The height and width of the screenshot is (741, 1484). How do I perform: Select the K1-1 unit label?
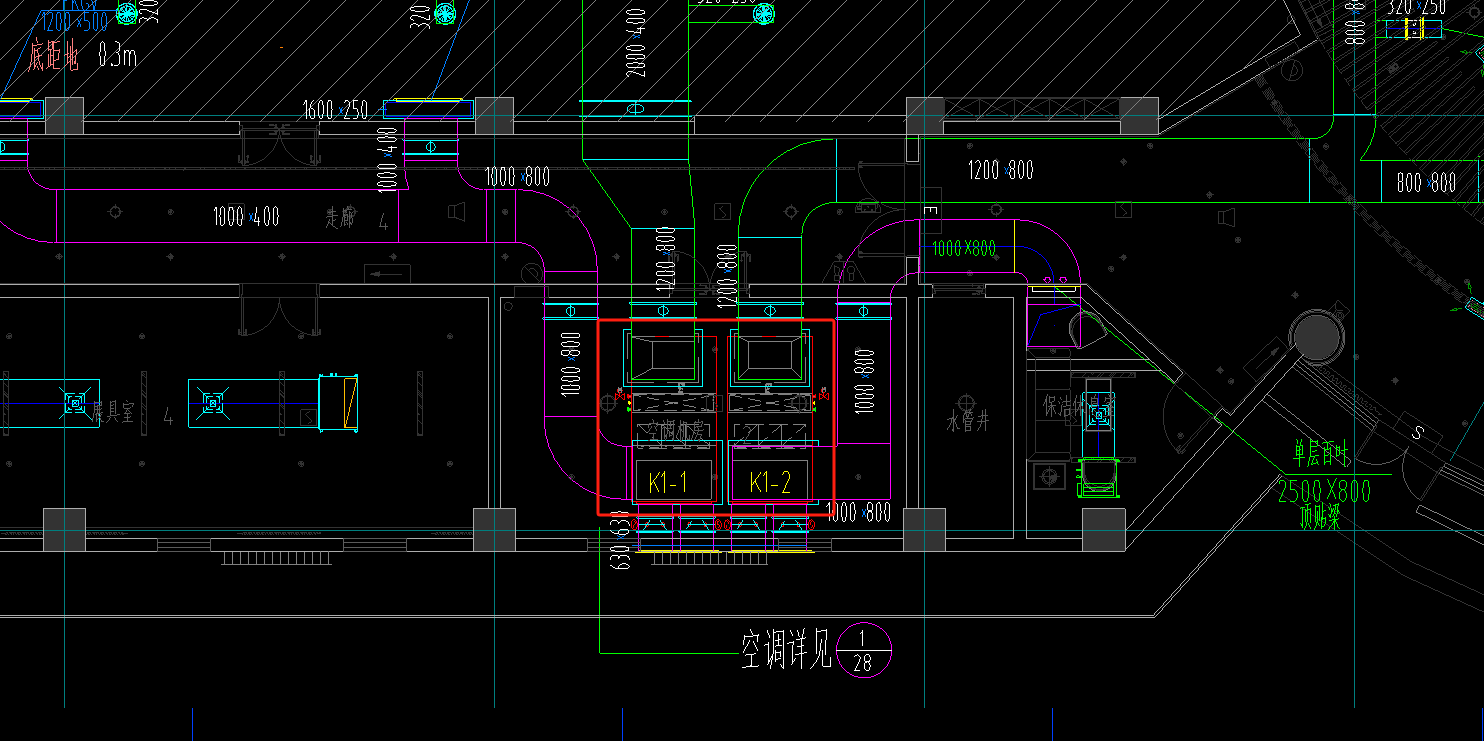point(668,483)
